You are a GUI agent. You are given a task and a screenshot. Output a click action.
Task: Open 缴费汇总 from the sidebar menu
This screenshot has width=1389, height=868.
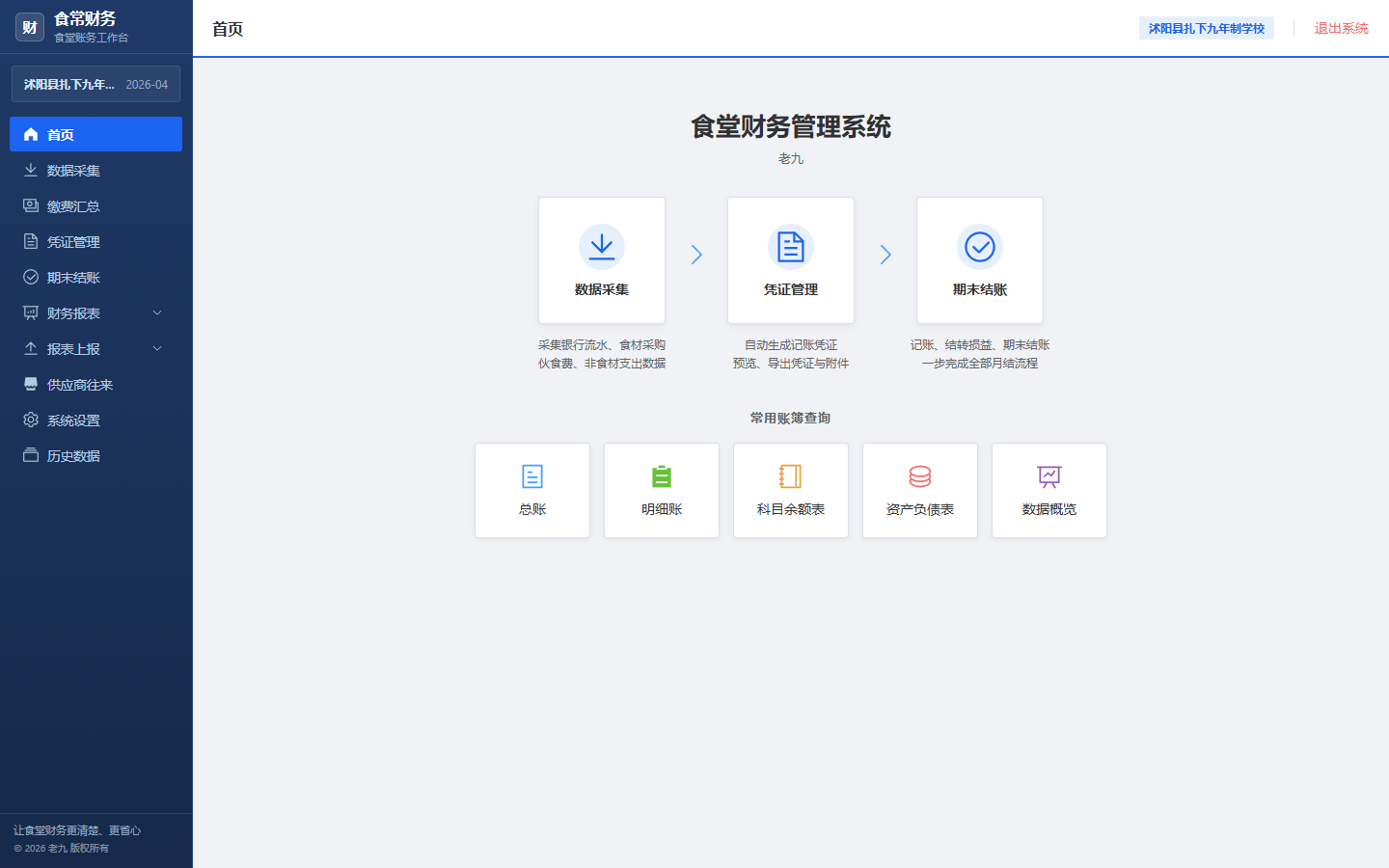(95, 205)
